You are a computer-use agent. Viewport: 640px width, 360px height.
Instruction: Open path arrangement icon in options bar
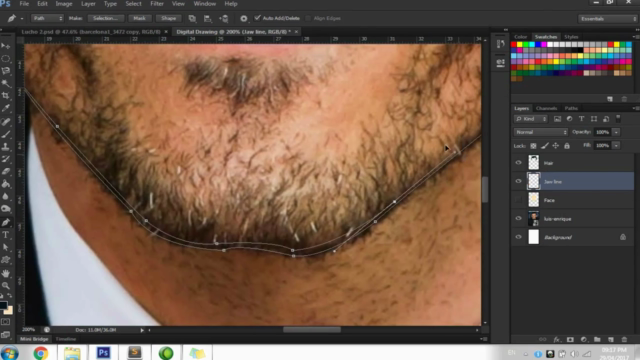[224, 18]
